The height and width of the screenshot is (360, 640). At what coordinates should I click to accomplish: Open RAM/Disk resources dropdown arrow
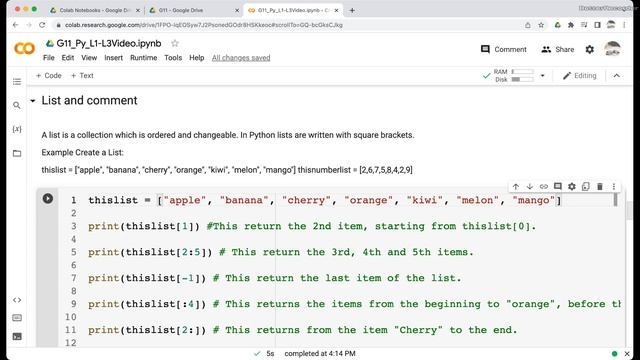pyautogui.click(x=542, y=76)
